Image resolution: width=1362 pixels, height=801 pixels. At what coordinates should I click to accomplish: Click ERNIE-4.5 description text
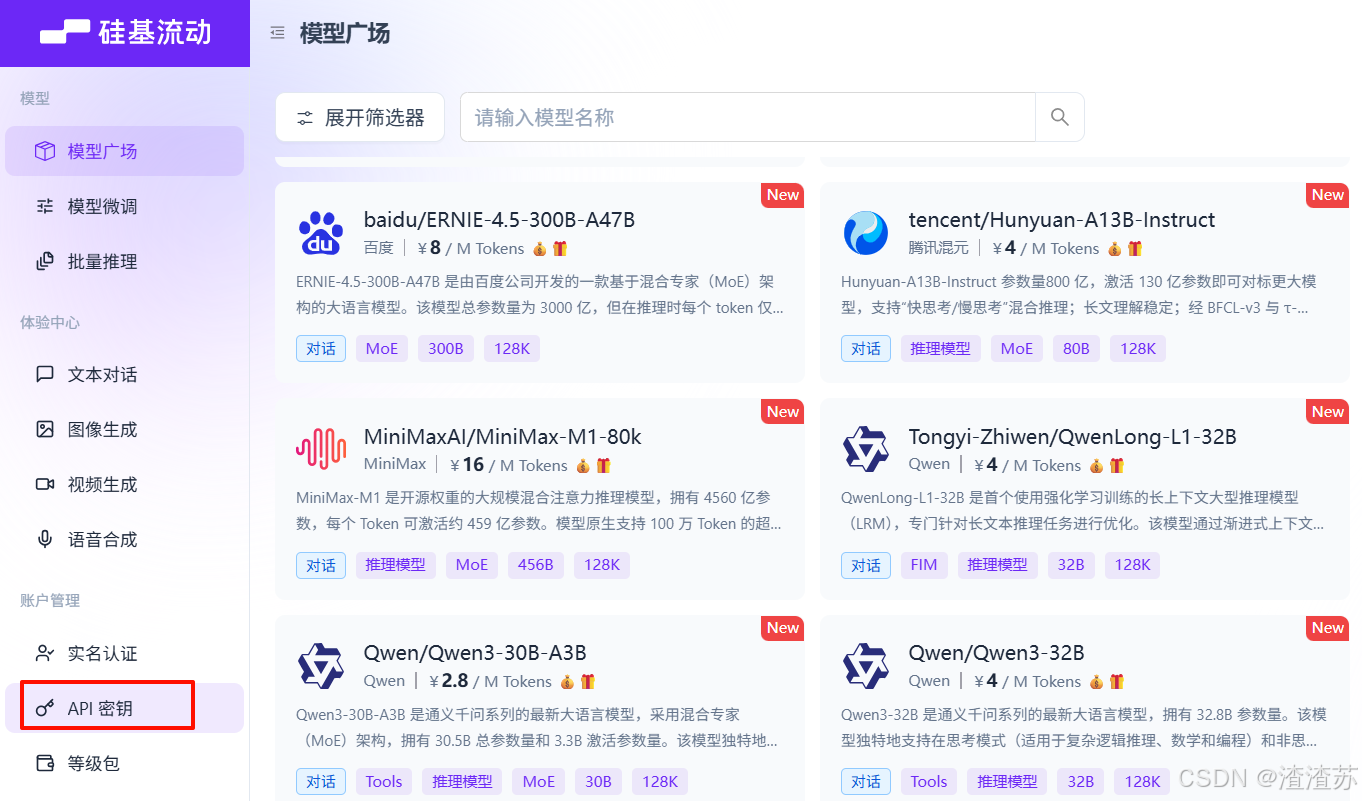click(540, 294)
